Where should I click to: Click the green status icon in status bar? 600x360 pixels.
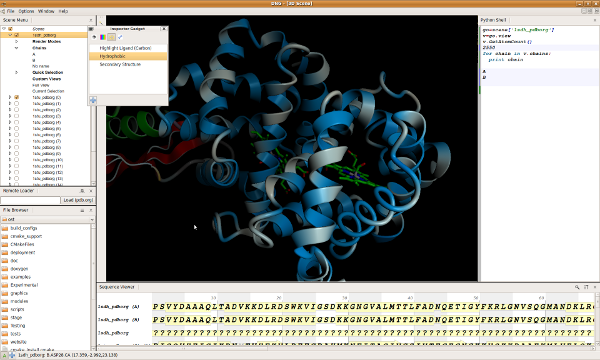click(5, 355)
